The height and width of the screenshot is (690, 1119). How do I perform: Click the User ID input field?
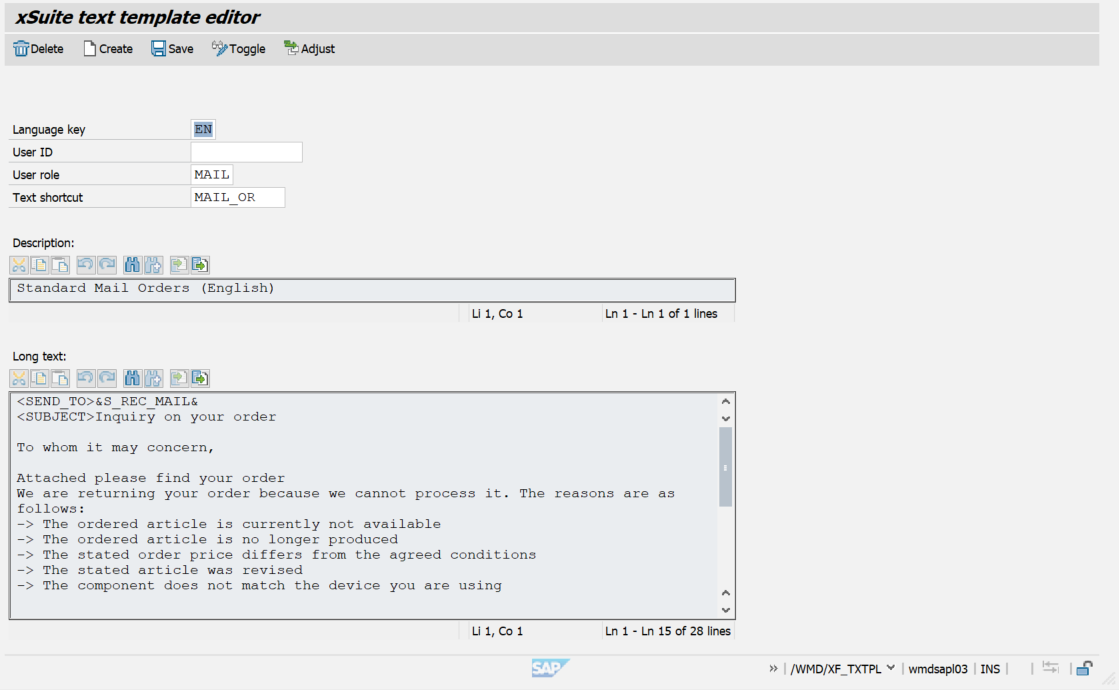246,152
